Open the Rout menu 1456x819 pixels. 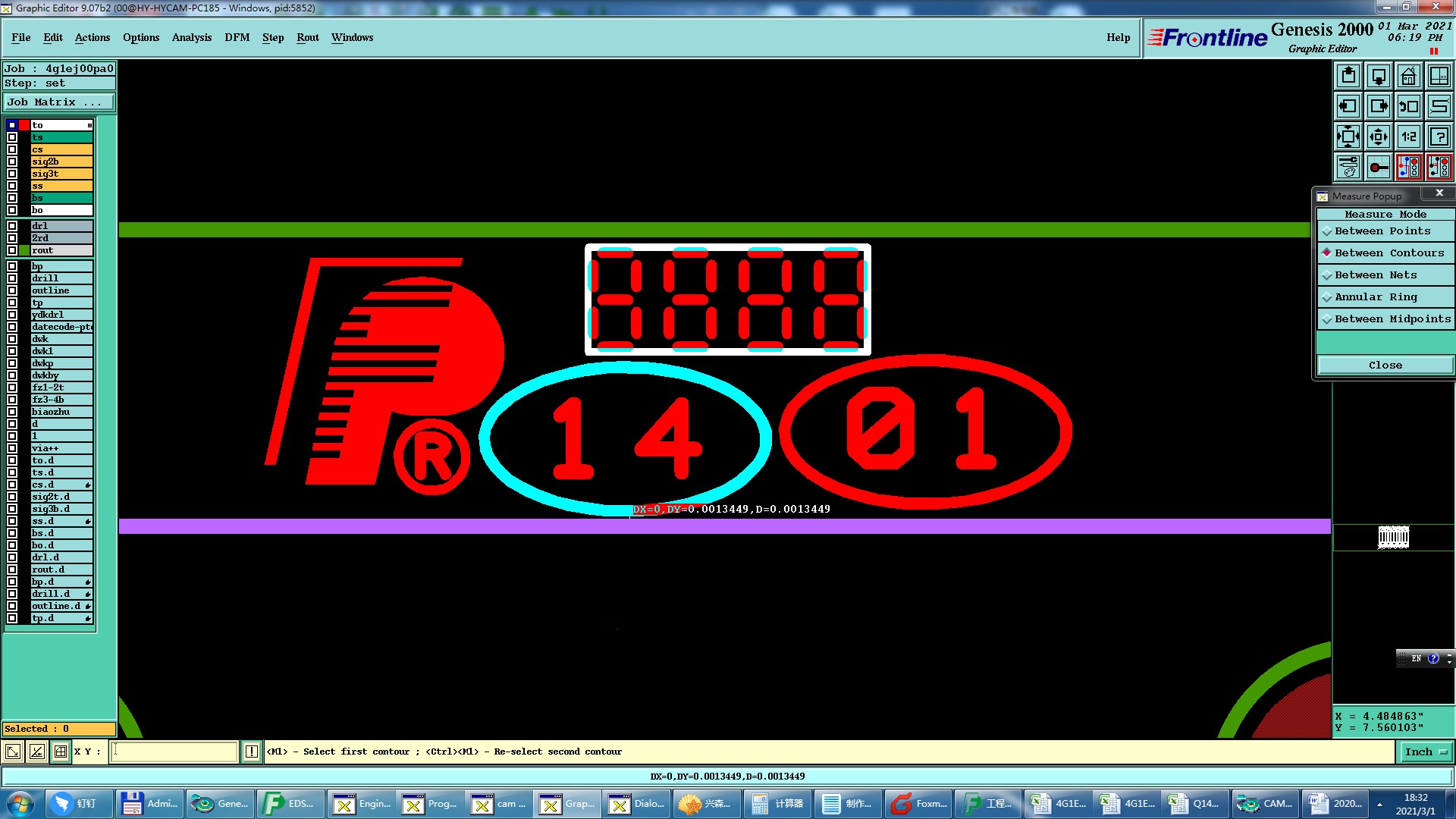[308, 38]
